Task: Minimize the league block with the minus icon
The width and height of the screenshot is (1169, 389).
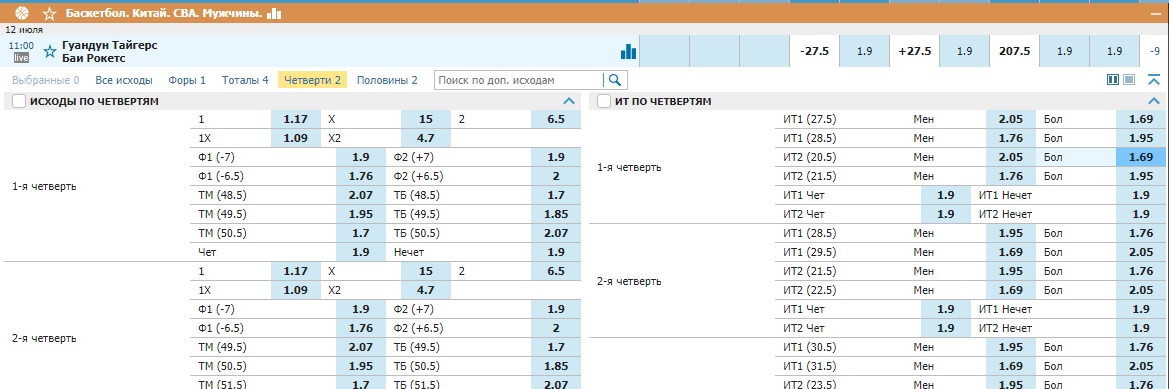Action: pyautogui.click(x=1156, y=13)
